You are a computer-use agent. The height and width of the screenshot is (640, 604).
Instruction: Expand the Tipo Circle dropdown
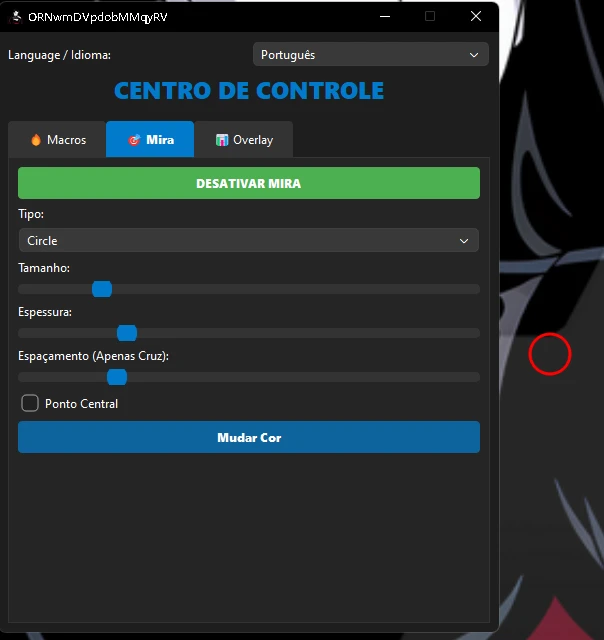[x=249, y=240]
